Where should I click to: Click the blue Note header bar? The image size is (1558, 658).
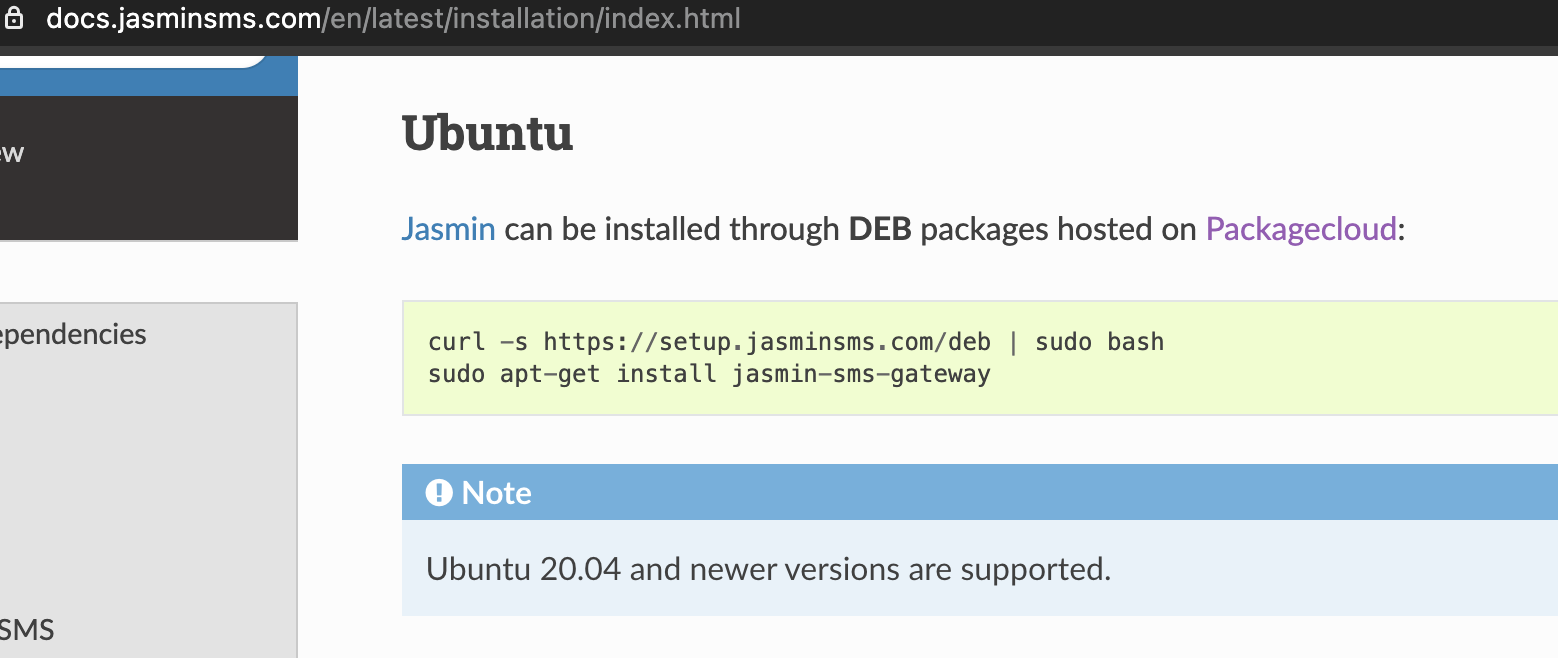[900, 491]
